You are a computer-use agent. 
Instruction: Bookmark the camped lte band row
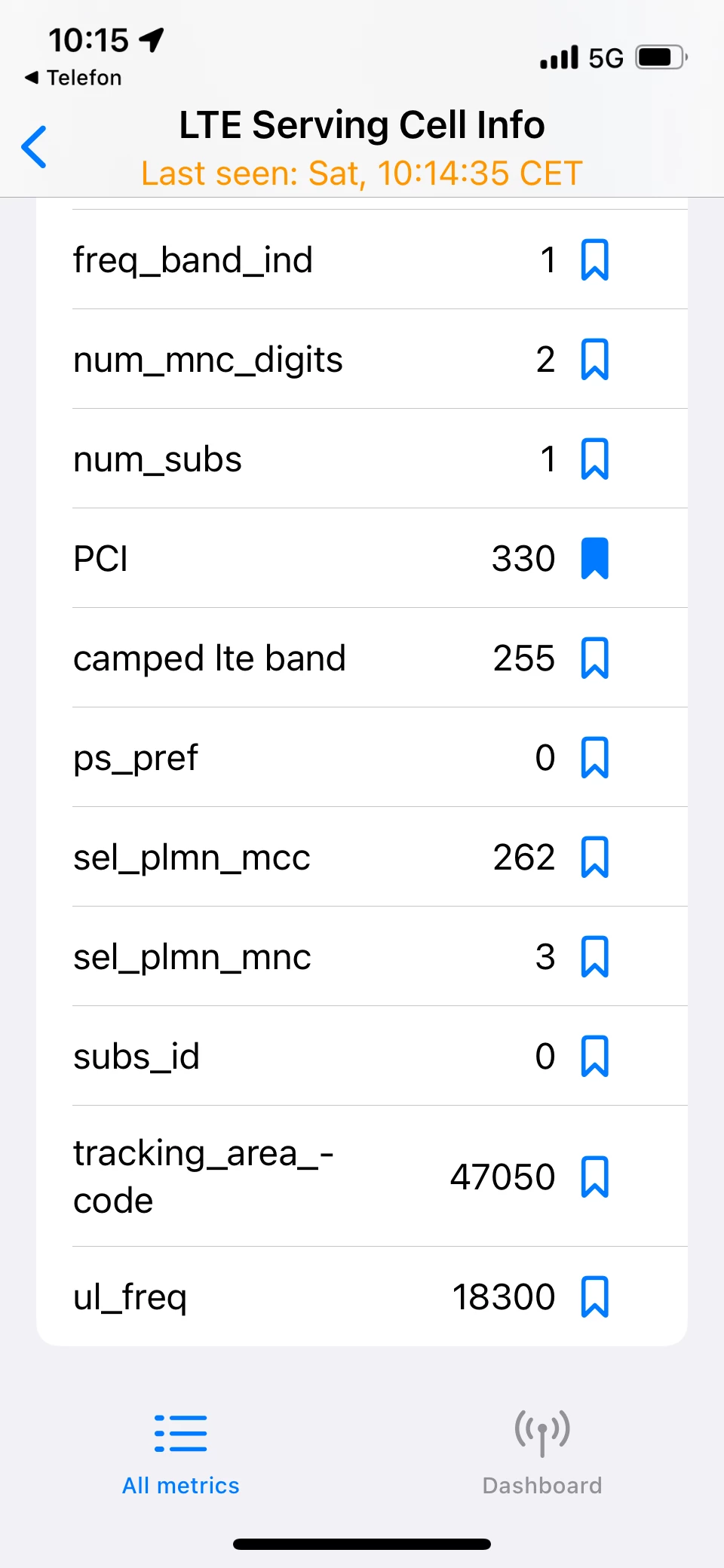click(x=594, y=658)
